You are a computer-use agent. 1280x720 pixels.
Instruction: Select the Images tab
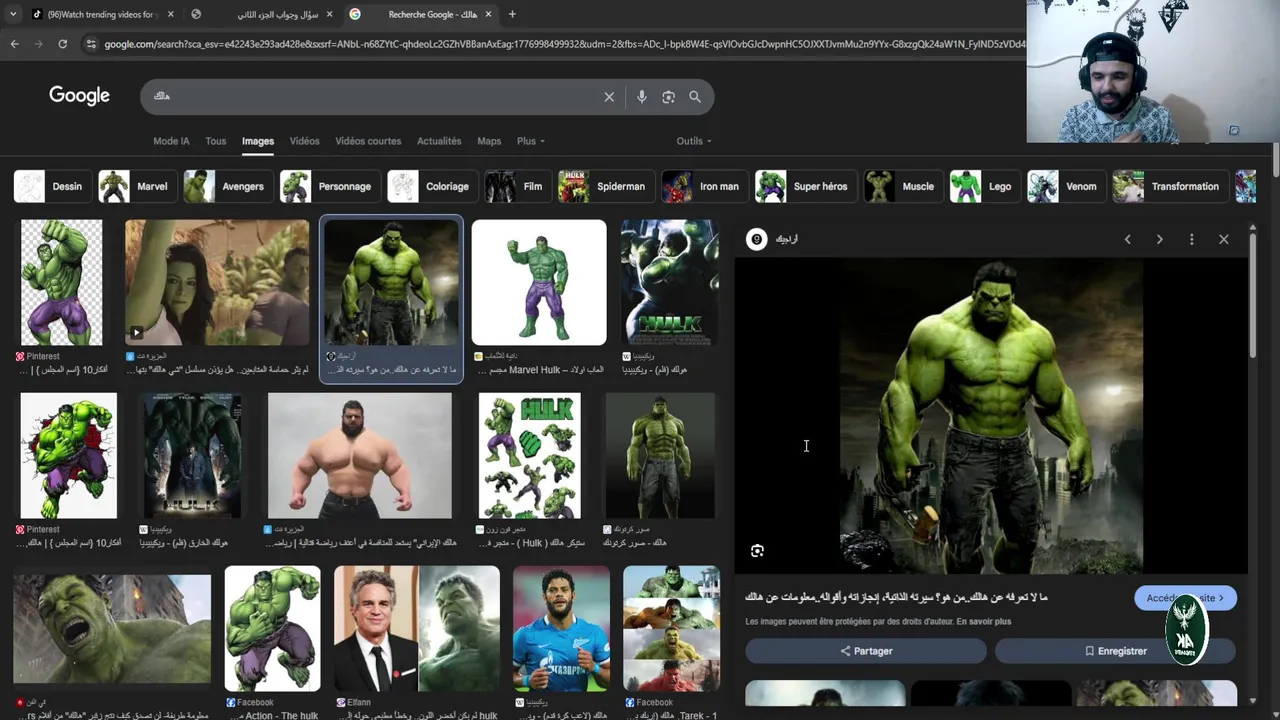258,141
